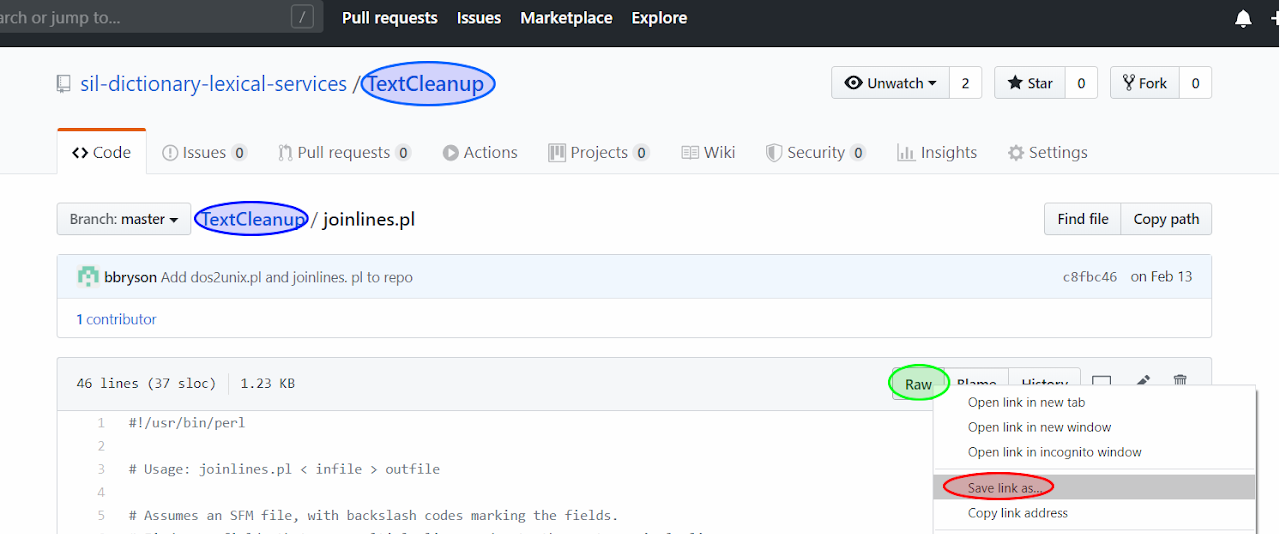
Task: Open Explore in top navigation
Action: click(659, 18)
